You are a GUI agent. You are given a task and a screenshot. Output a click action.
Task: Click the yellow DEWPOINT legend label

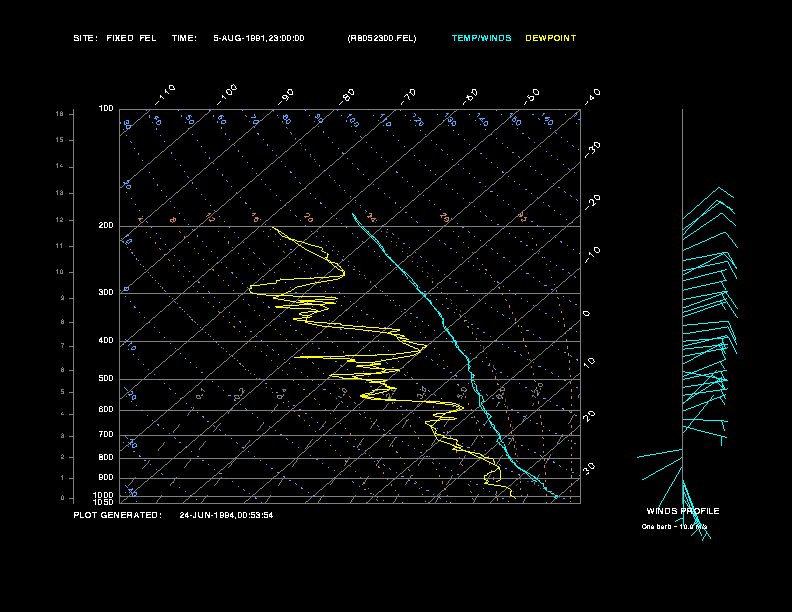[x=551, y=38]
